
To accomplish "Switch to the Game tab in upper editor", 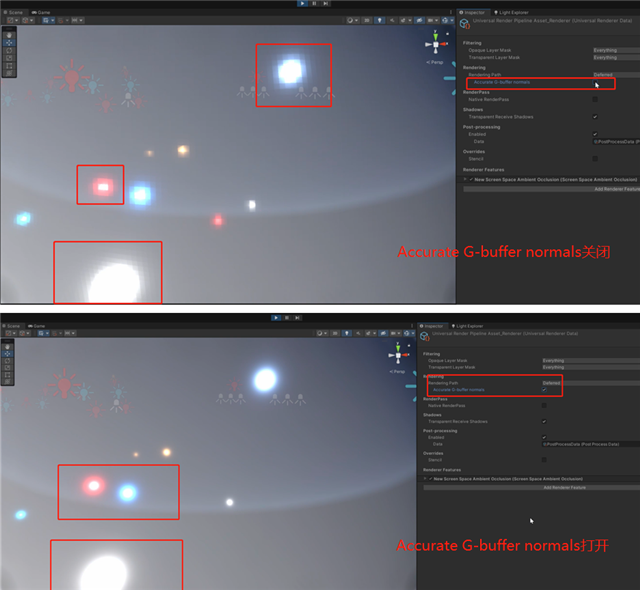I will point(39,12).
